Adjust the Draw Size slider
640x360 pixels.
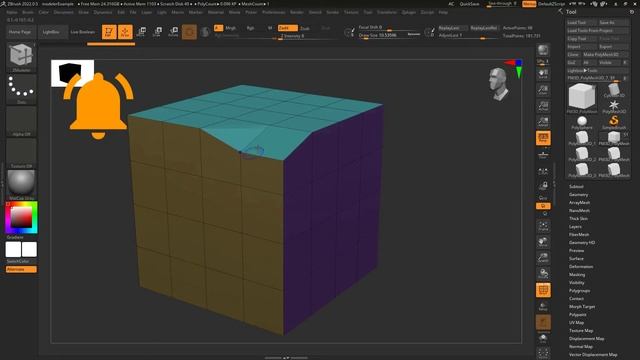click(x=389, y=36)
